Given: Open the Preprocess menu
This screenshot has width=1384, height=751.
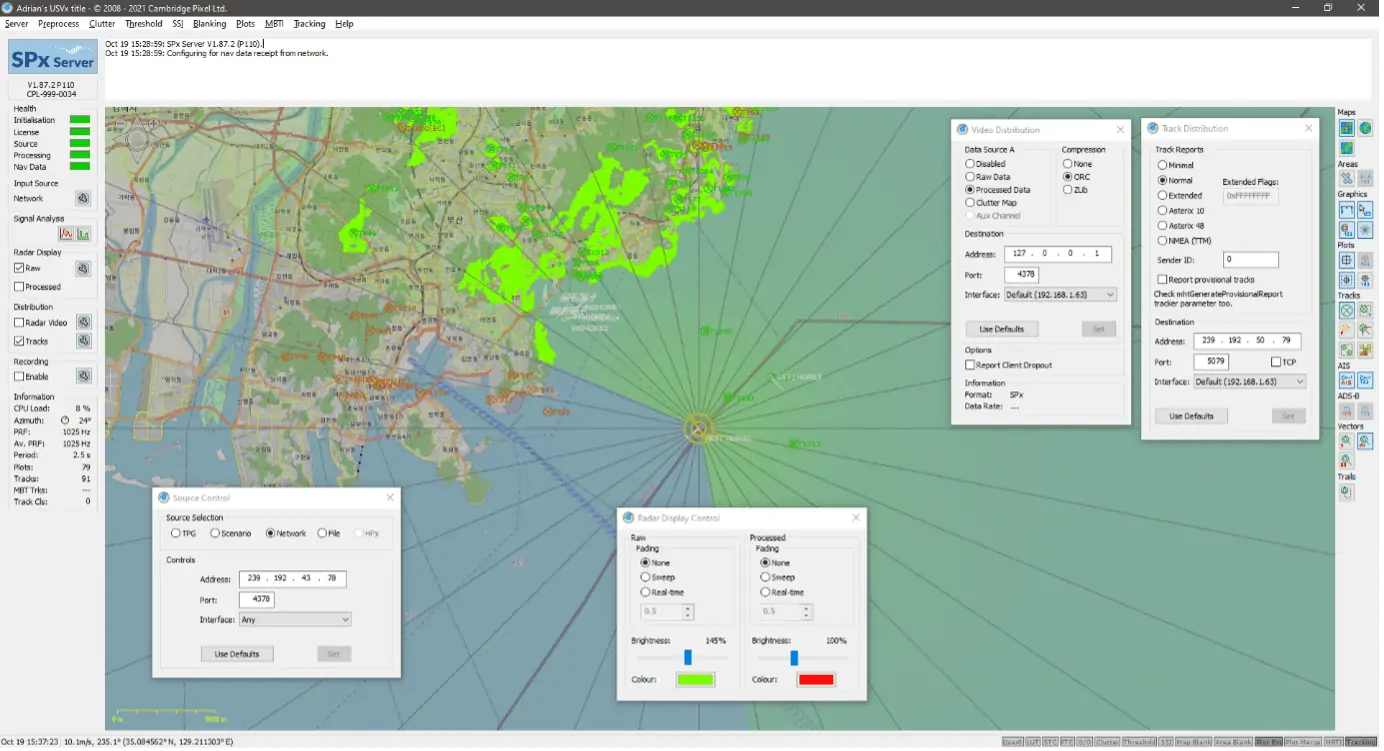Looking at the screenshot, I should 58,24.
